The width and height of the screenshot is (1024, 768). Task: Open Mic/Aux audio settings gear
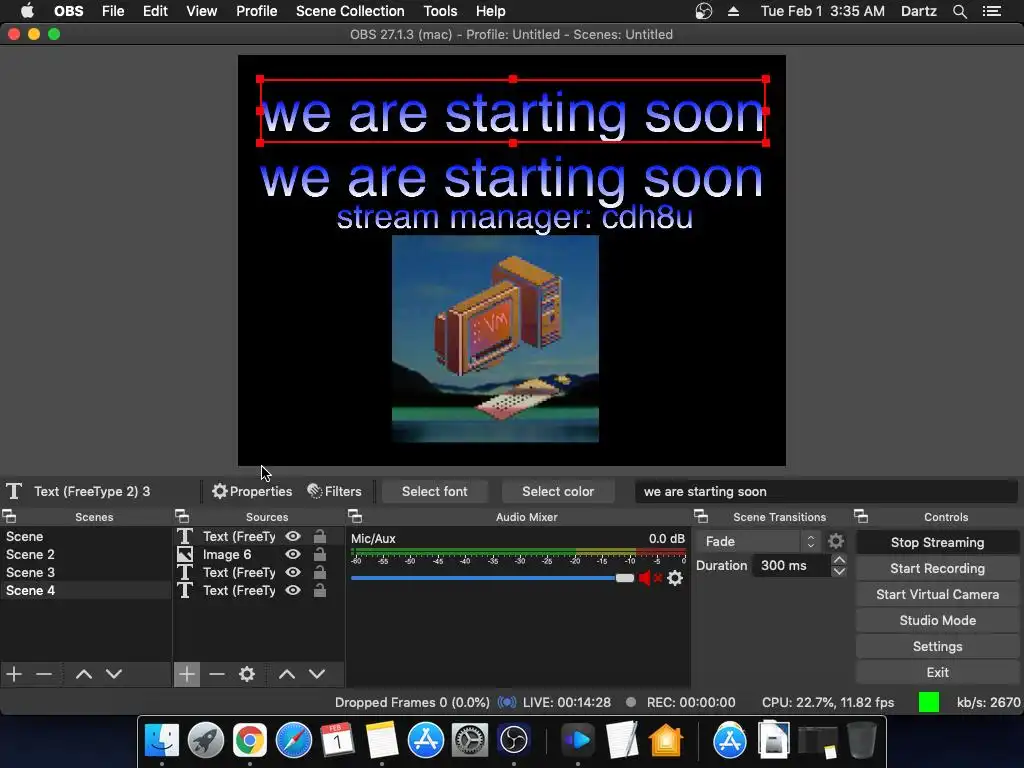(x=675, y=578)
